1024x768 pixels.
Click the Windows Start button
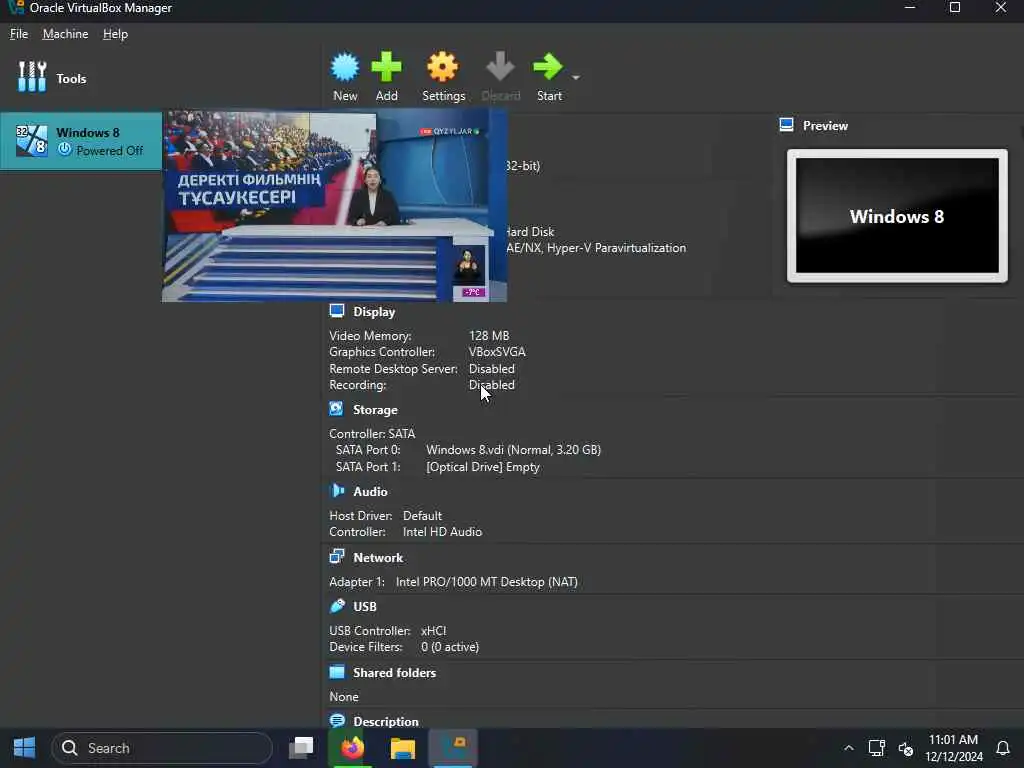pyautogui.click(x=25, y=747)
